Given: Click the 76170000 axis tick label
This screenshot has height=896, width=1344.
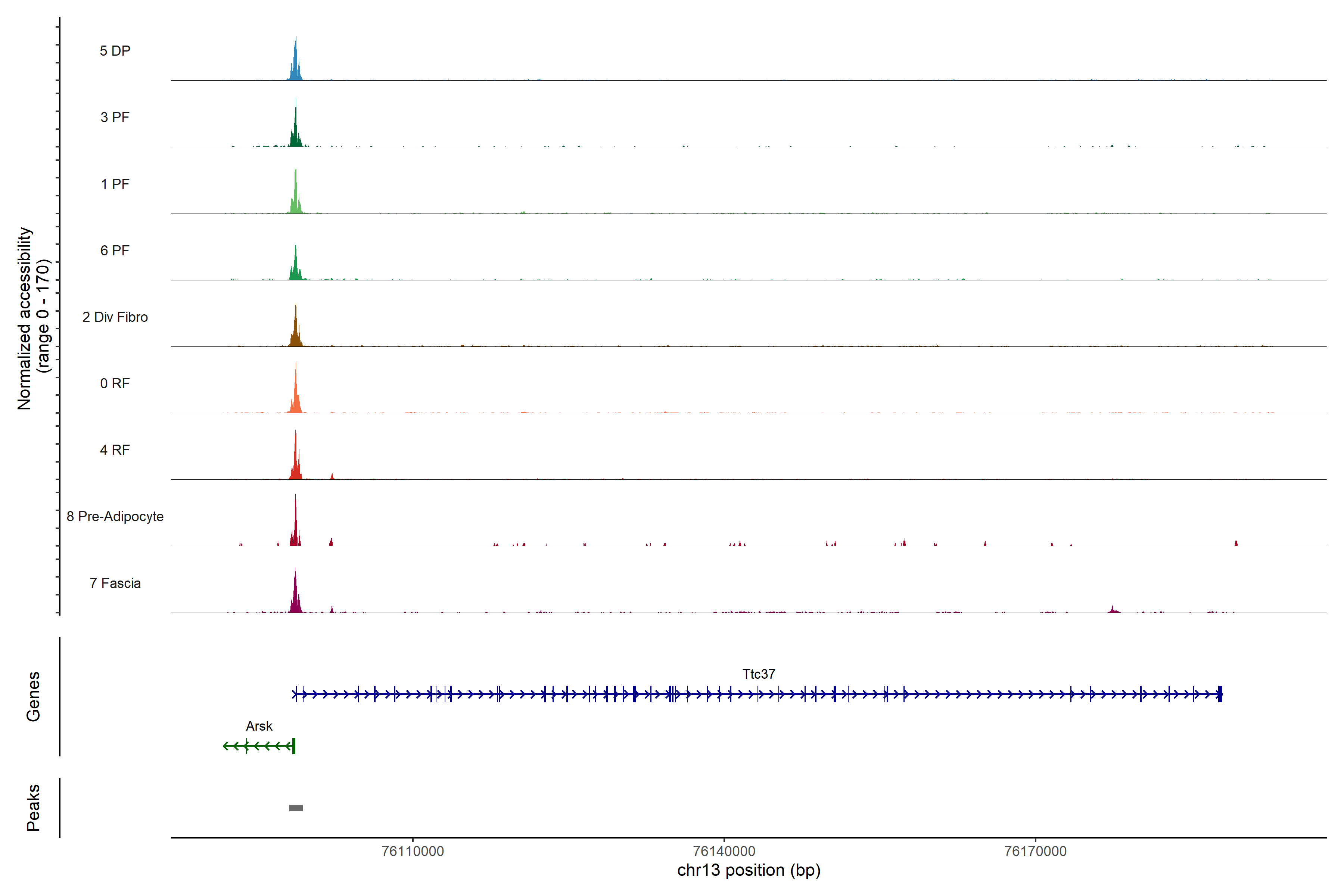Looking at the screenshot, I should point(1035,851).
